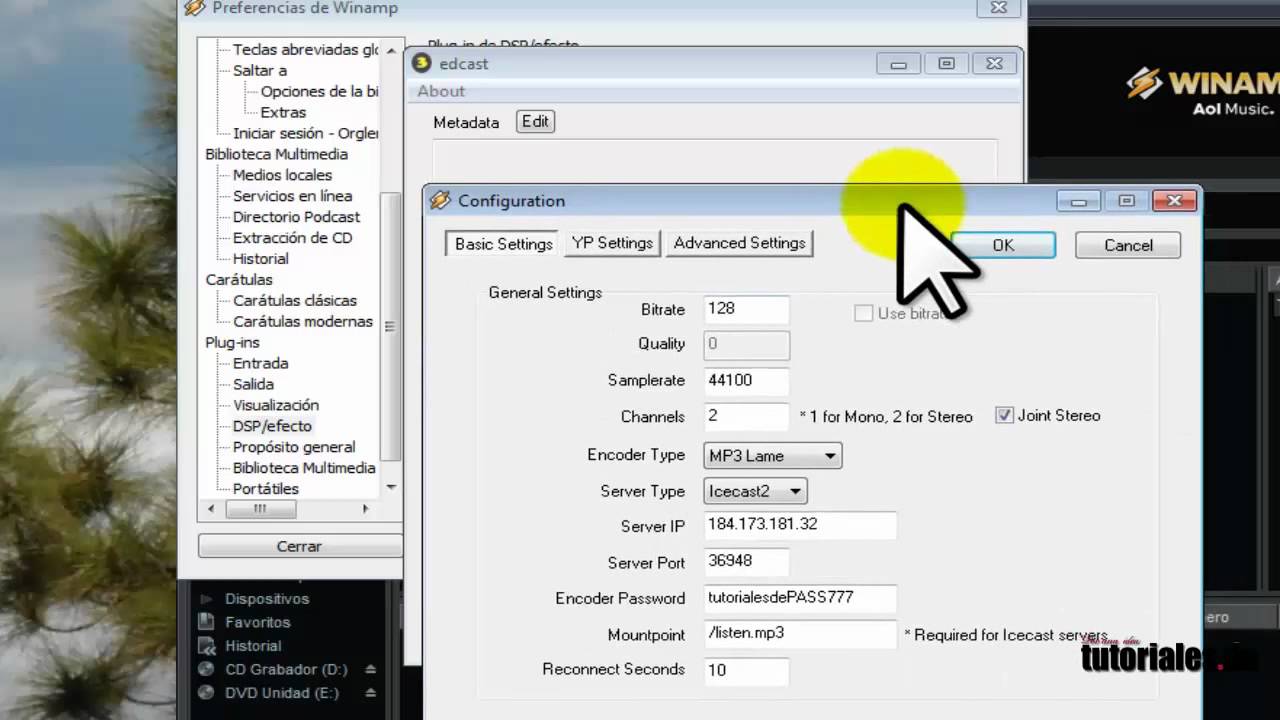Toggle the Joint Stereo checkbox
This screenshot has width=1280, height=720.
click(1004, 416)
